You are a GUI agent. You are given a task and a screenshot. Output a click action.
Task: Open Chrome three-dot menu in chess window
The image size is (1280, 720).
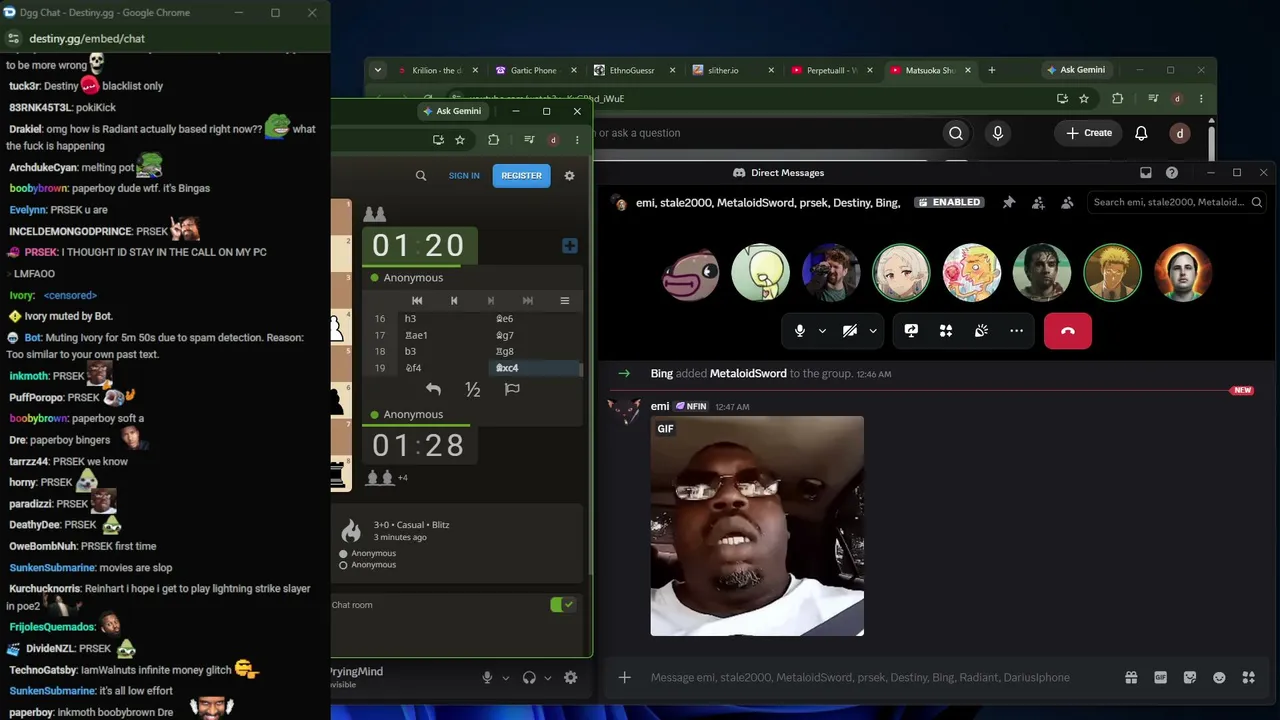(x=577, y=140)
